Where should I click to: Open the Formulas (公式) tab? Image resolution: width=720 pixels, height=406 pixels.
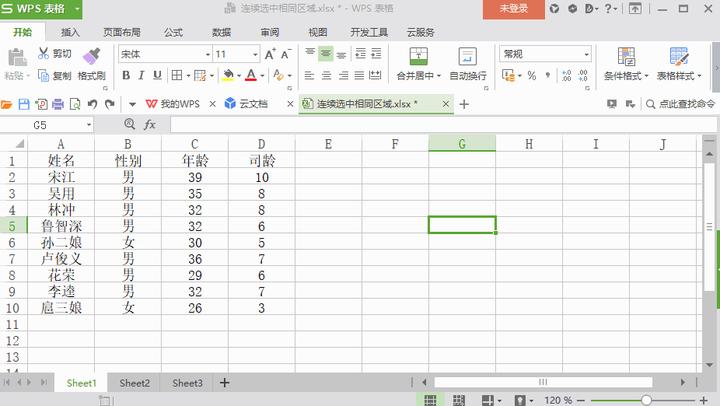point(173,32)
